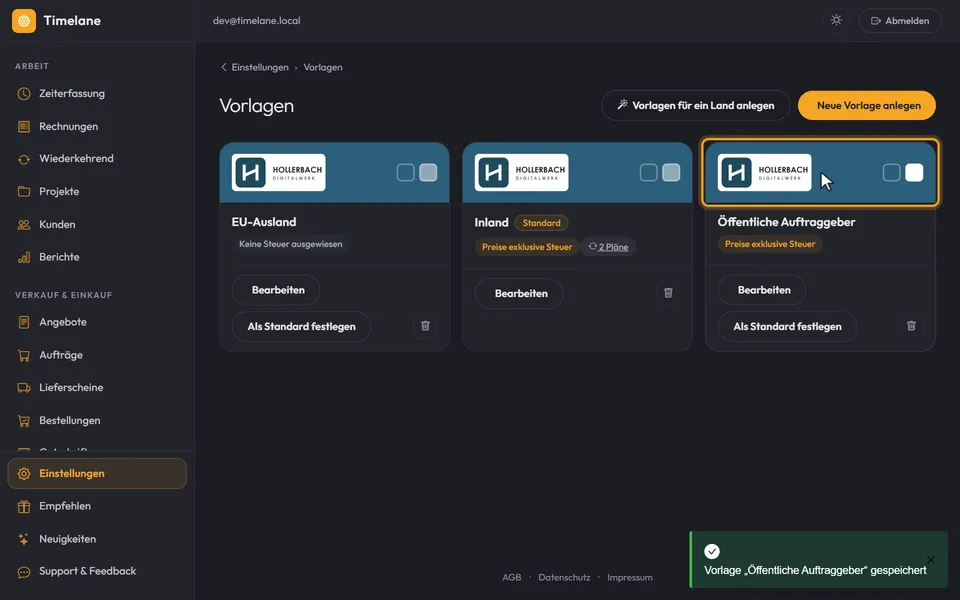Click Vorlagen für ein Land anlegen
The width and height of the screenshot is (960, 600).
(x=696, y=105)
